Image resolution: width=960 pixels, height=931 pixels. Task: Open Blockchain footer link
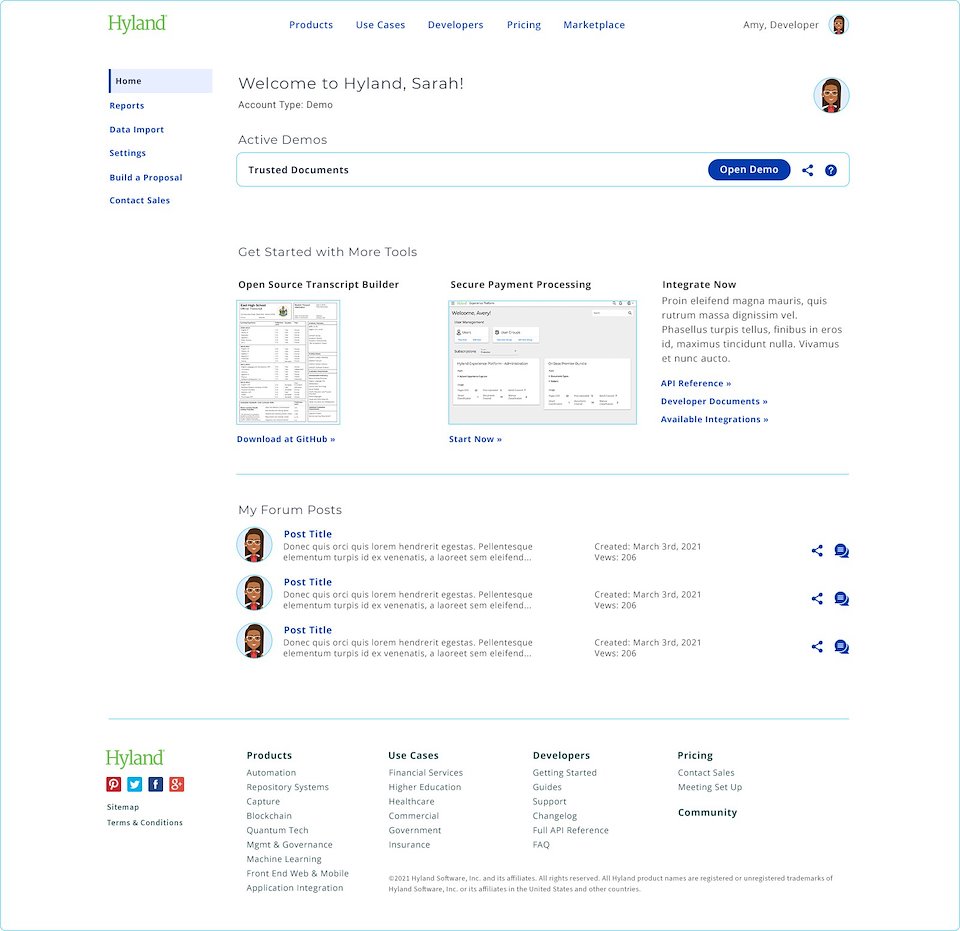[x=269, y=816]
